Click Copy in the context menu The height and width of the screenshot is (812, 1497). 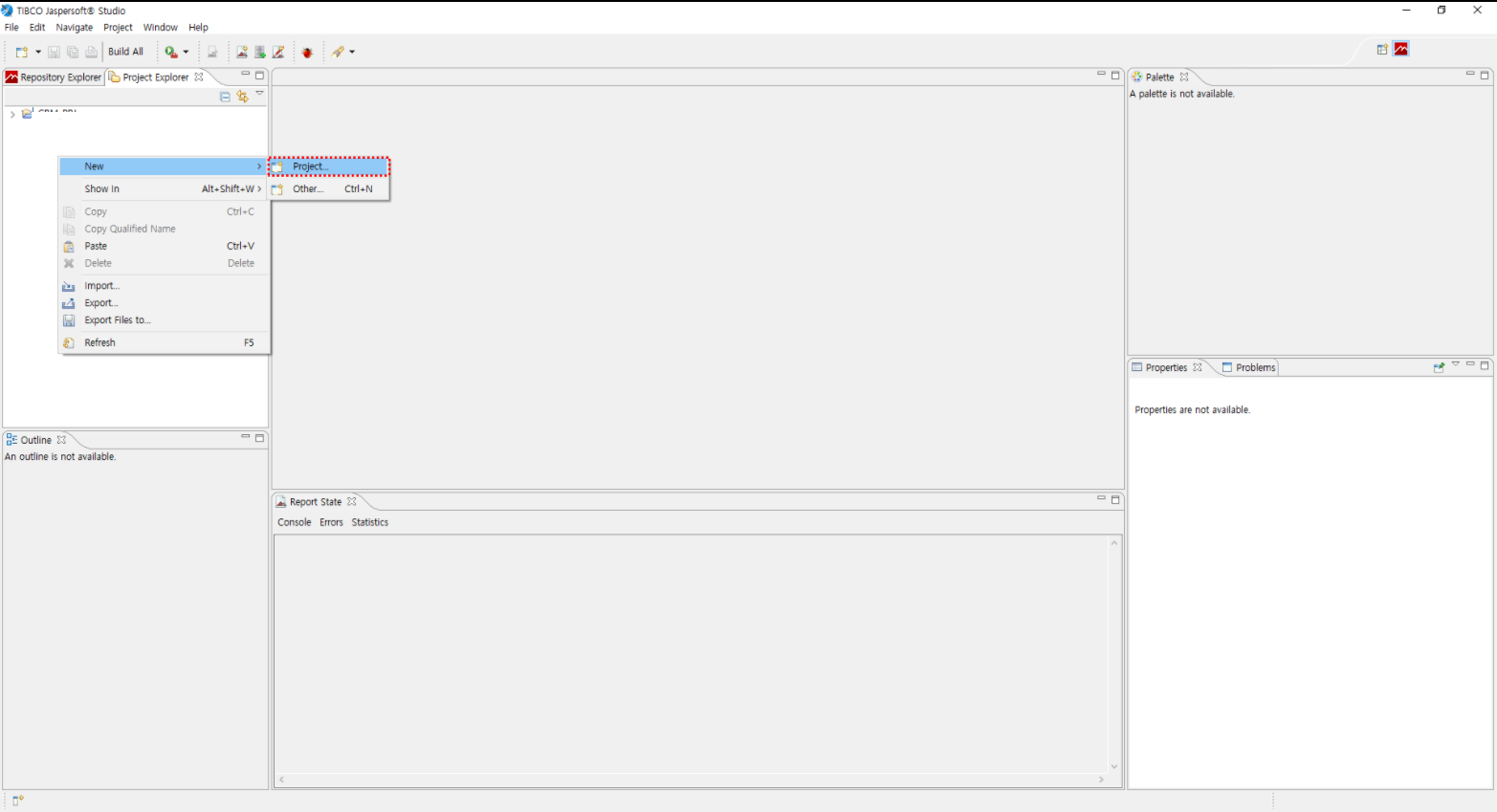163,212
